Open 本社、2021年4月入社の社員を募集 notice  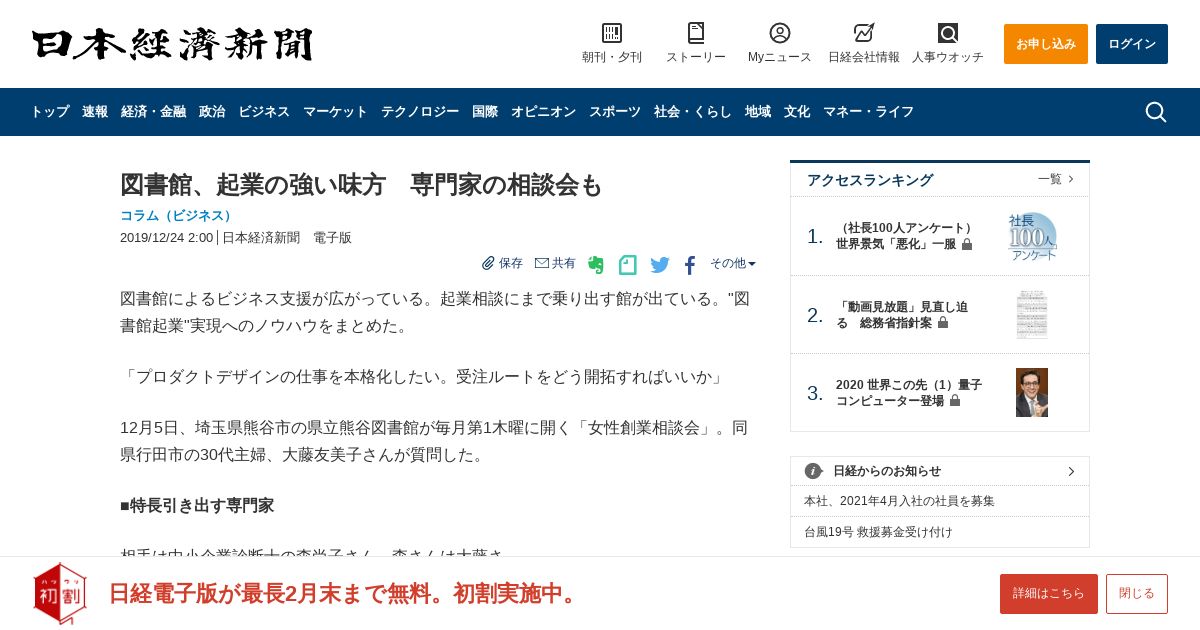[899, 501]
